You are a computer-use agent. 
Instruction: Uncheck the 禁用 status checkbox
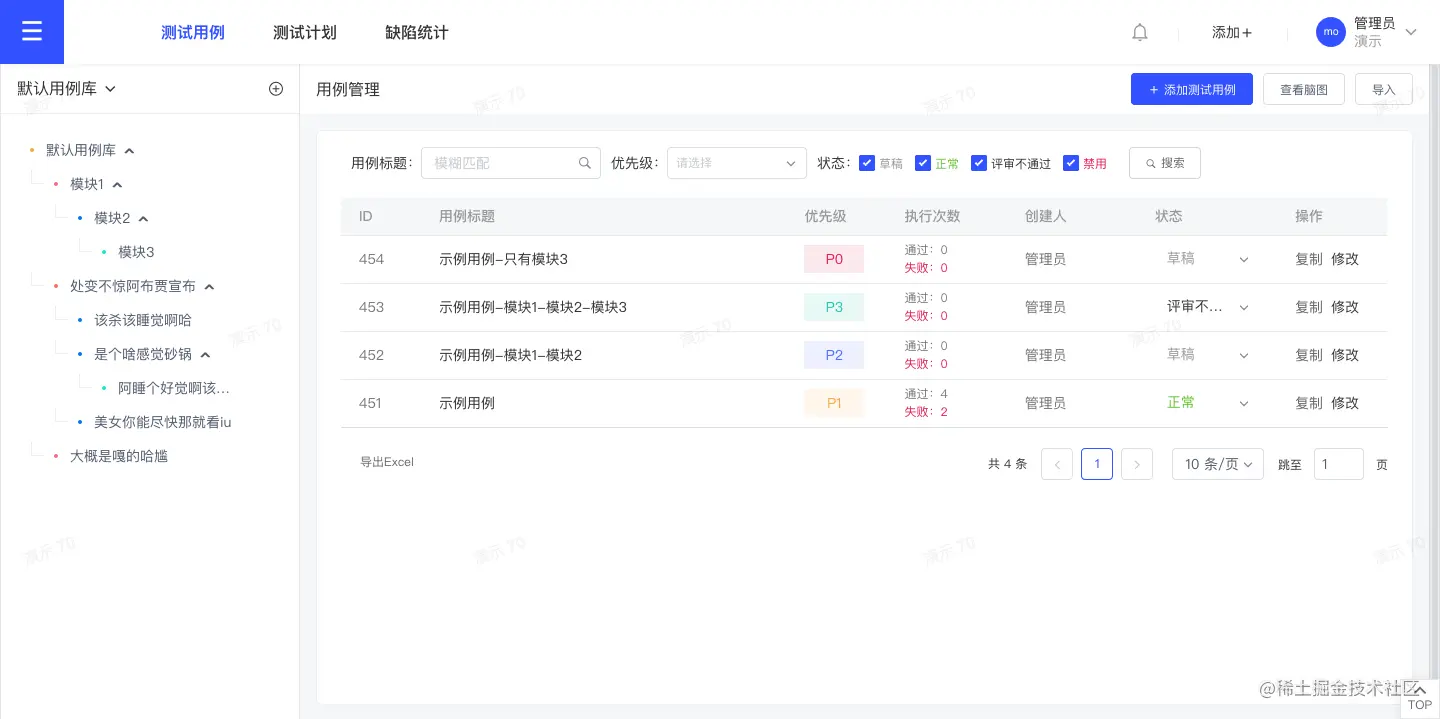pos(1071,162)
